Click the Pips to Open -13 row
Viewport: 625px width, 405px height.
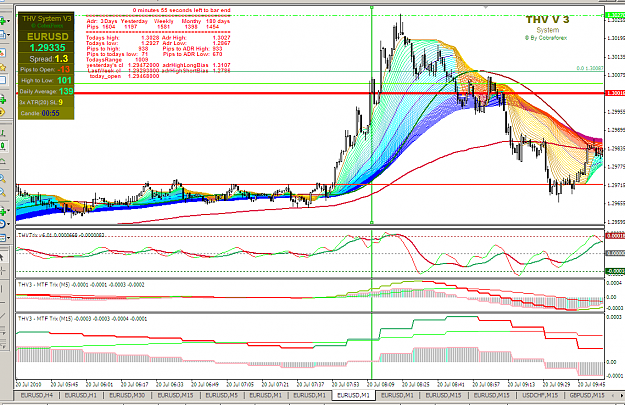point(46,69)
